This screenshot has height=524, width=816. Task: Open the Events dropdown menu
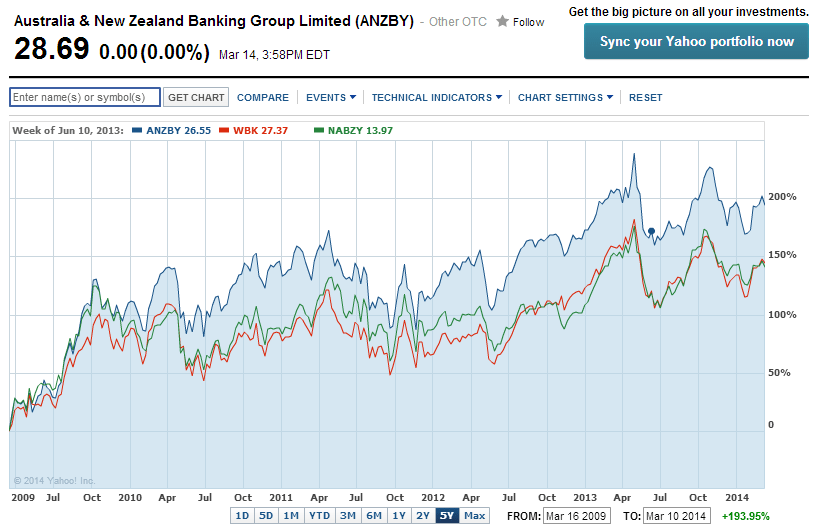click(x=331, y=97)
